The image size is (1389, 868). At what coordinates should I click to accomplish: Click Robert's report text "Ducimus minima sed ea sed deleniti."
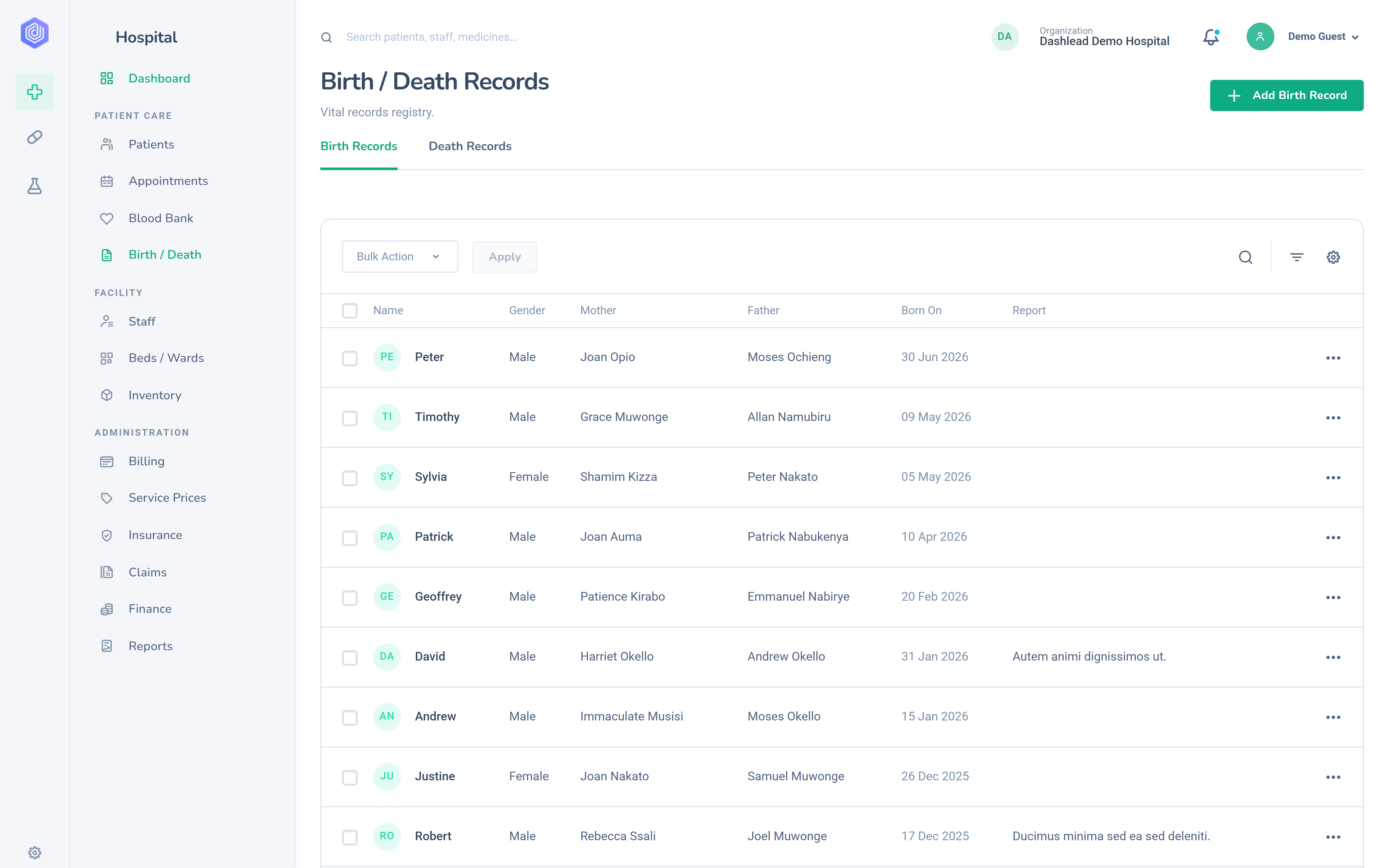click(1111, 836)
